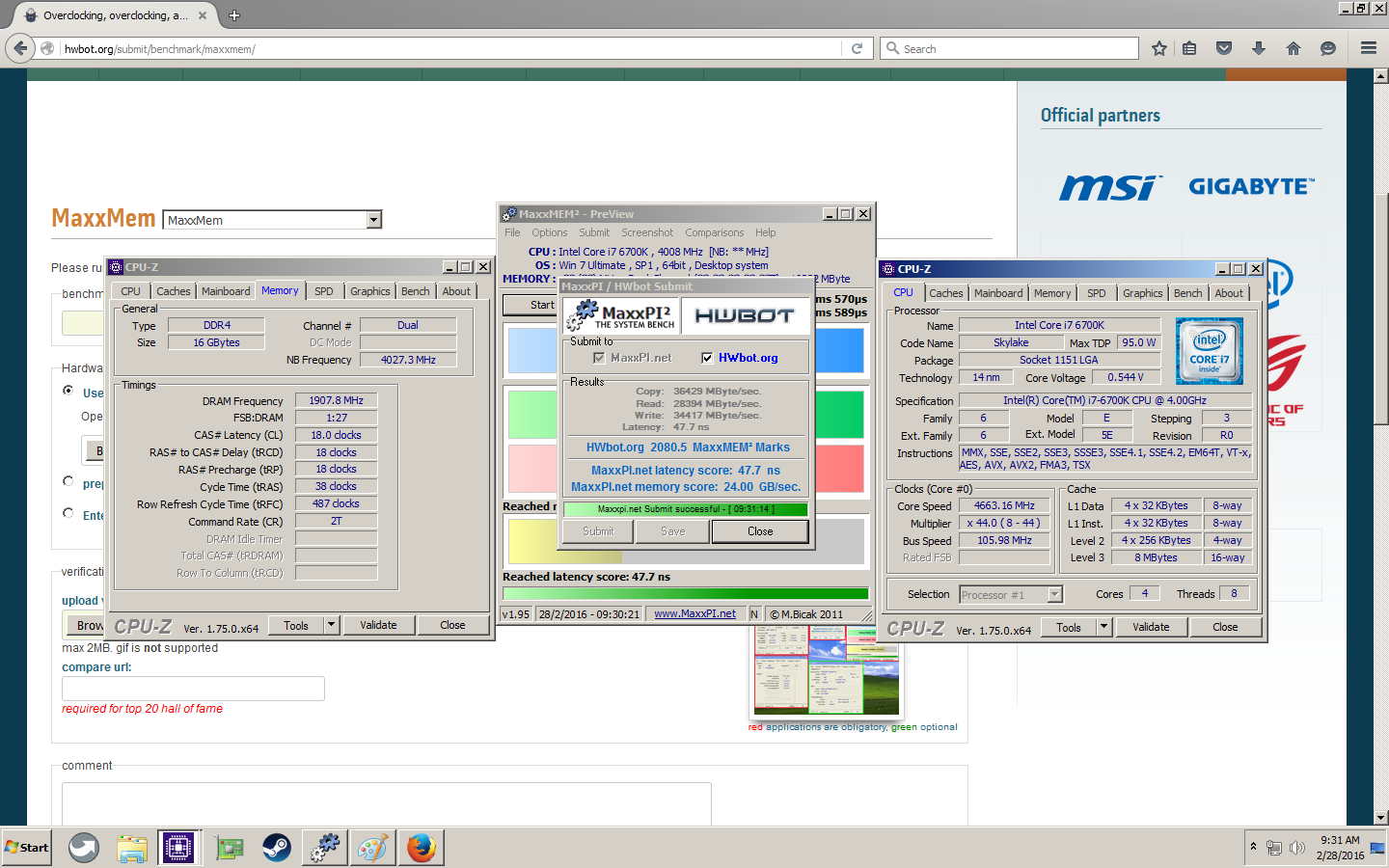Open a new browser tab with plus
Screen dimensions: 1389x868
[234, 15]
